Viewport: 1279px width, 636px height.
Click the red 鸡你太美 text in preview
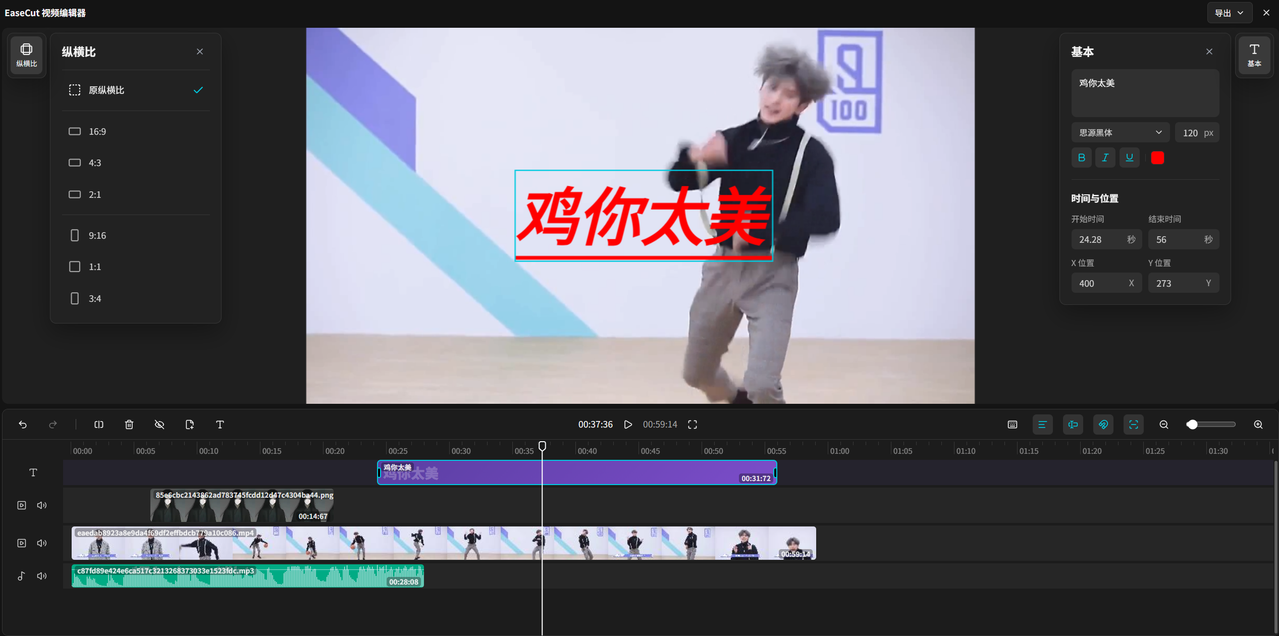646,217
